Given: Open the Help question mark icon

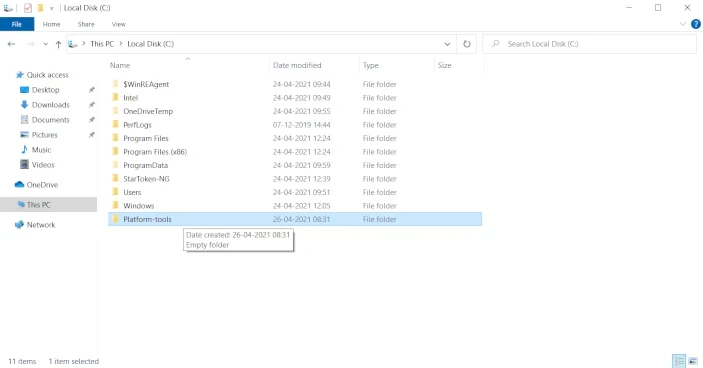Looking at the screenshot, I should tap(696, 24).
